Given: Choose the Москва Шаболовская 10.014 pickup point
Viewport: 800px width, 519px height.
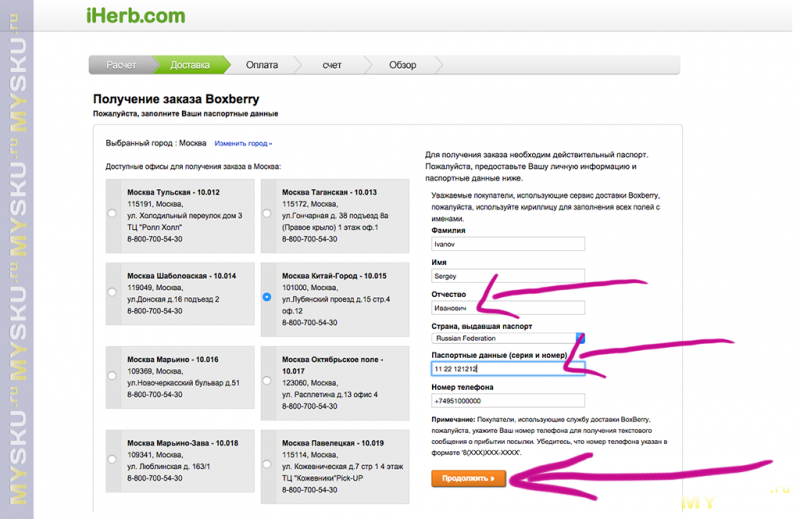Looking at the screenshot, I should tap(112, 292).
